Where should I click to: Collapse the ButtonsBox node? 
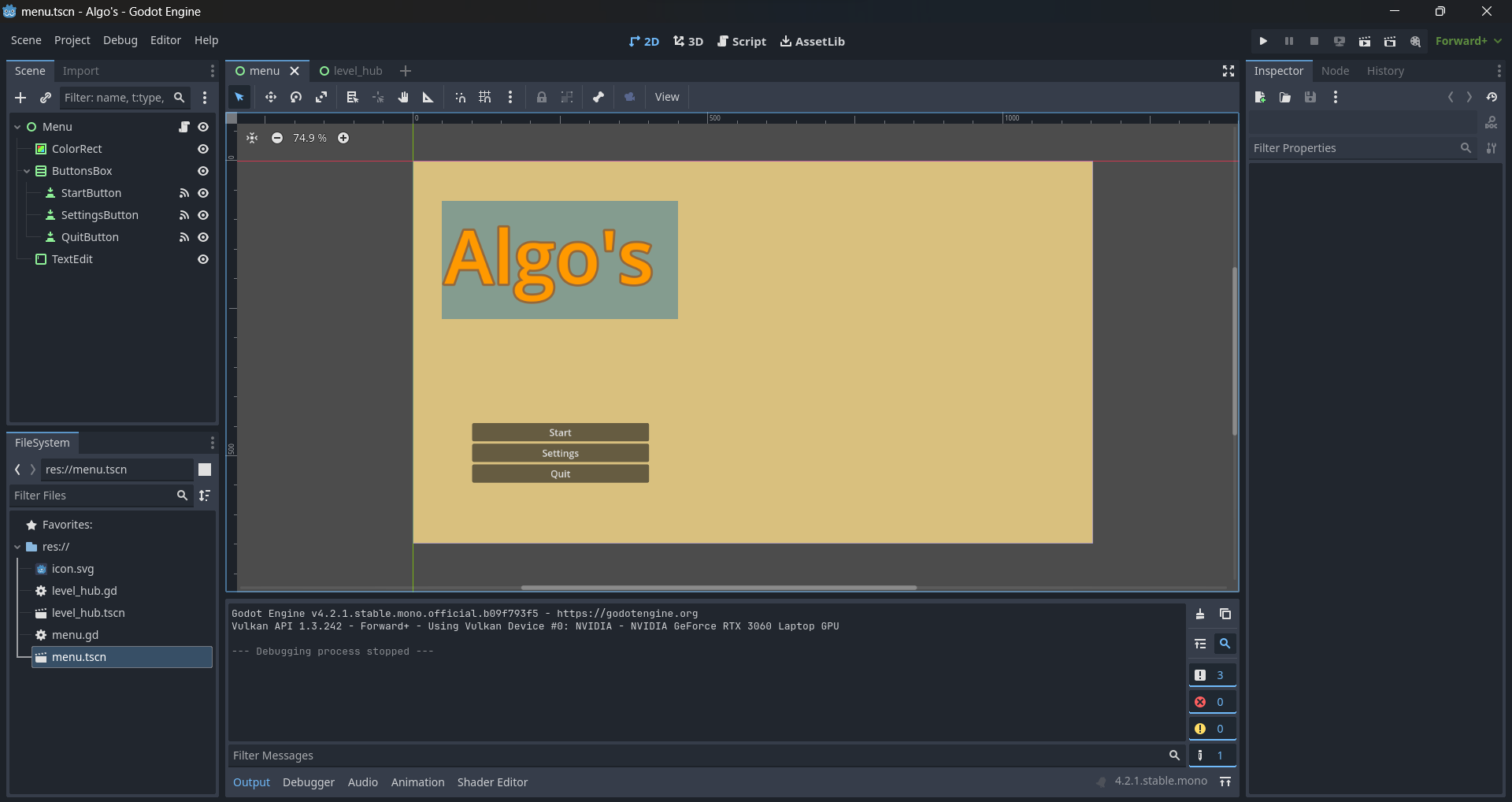tap(27, 171)
